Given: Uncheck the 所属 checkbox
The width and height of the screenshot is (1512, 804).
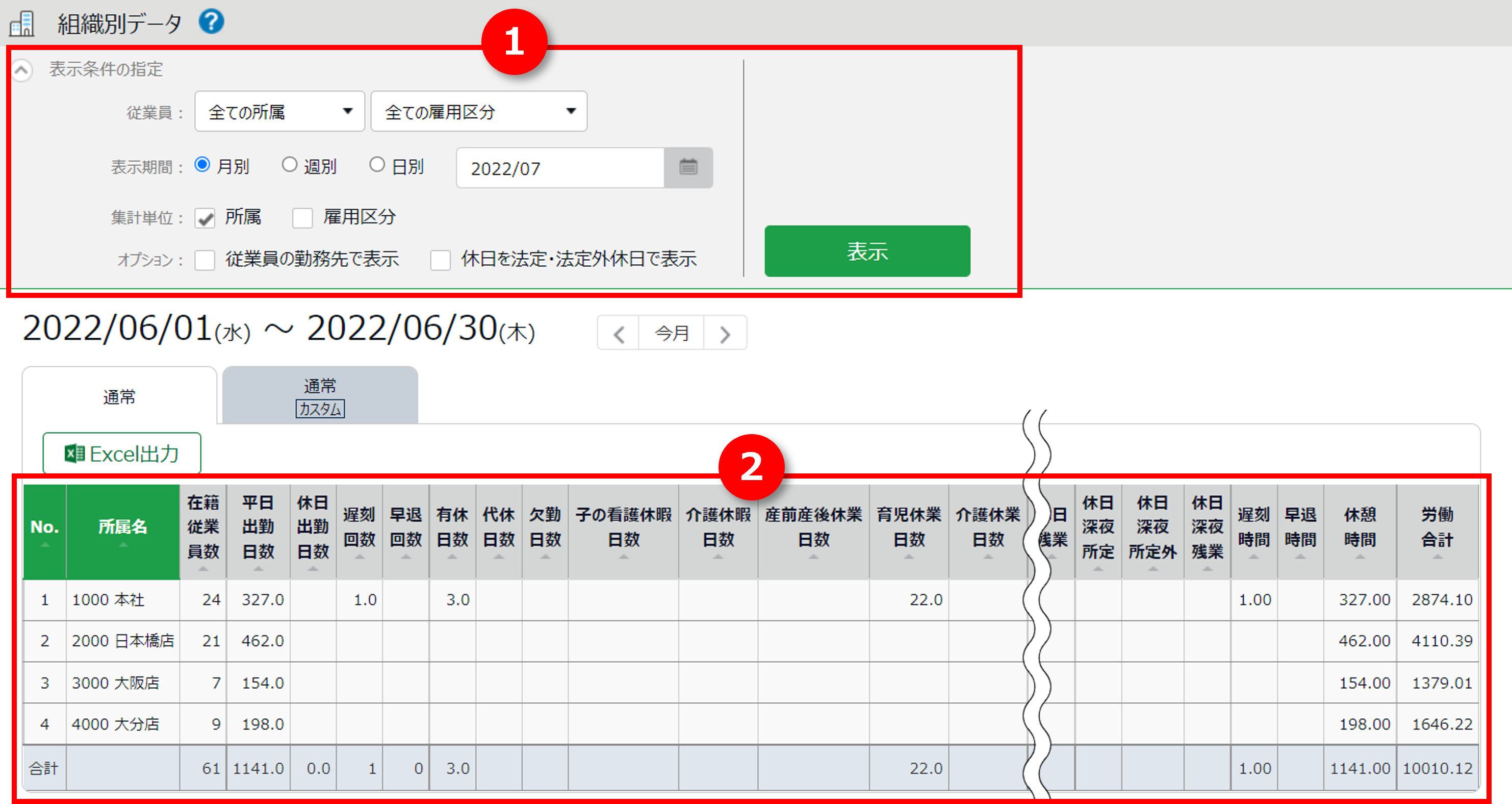Looking at the screenshot, I should (x=206, y=218).
